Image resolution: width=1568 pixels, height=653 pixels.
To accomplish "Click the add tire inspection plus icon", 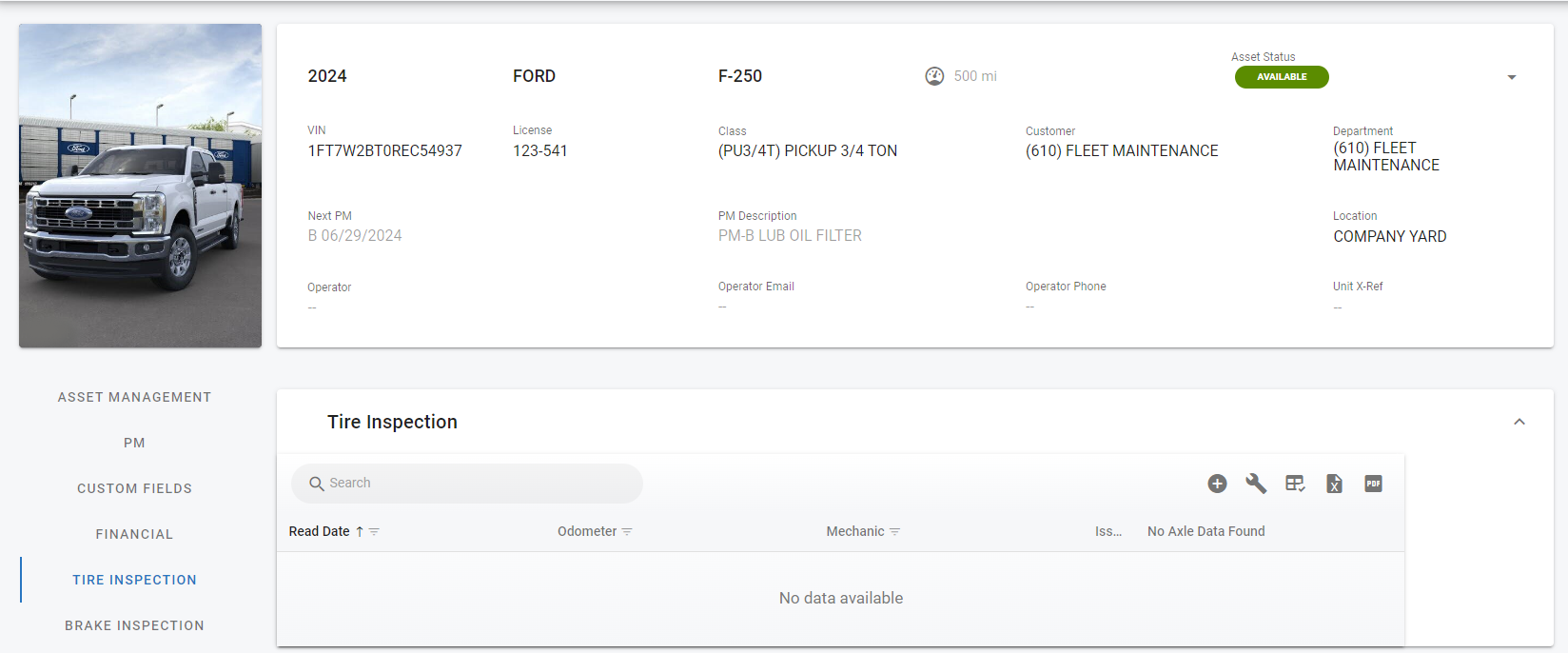I will 1217,484.
